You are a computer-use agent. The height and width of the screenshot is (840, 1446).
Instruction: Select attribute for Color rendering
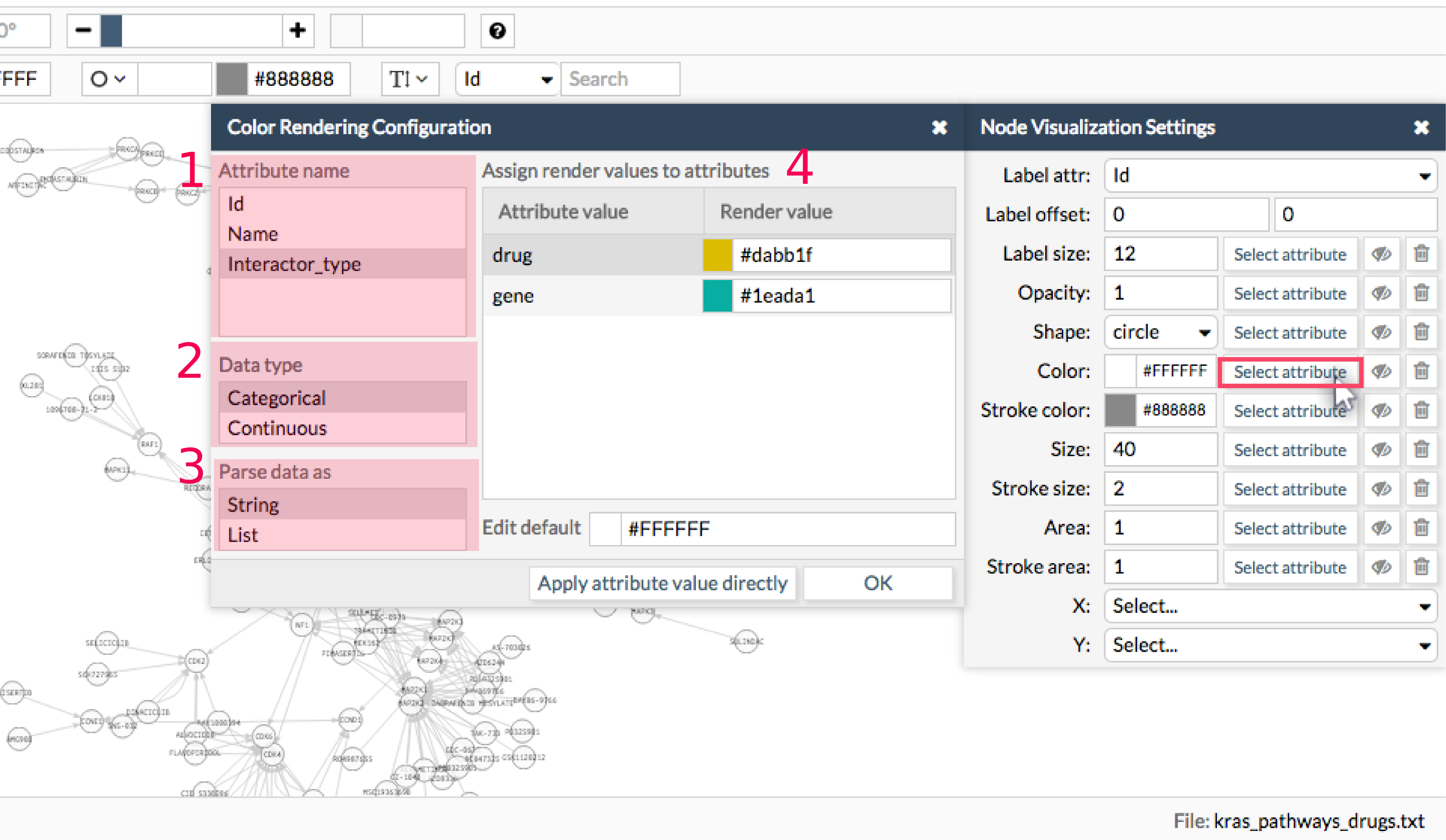[1289, 371]
